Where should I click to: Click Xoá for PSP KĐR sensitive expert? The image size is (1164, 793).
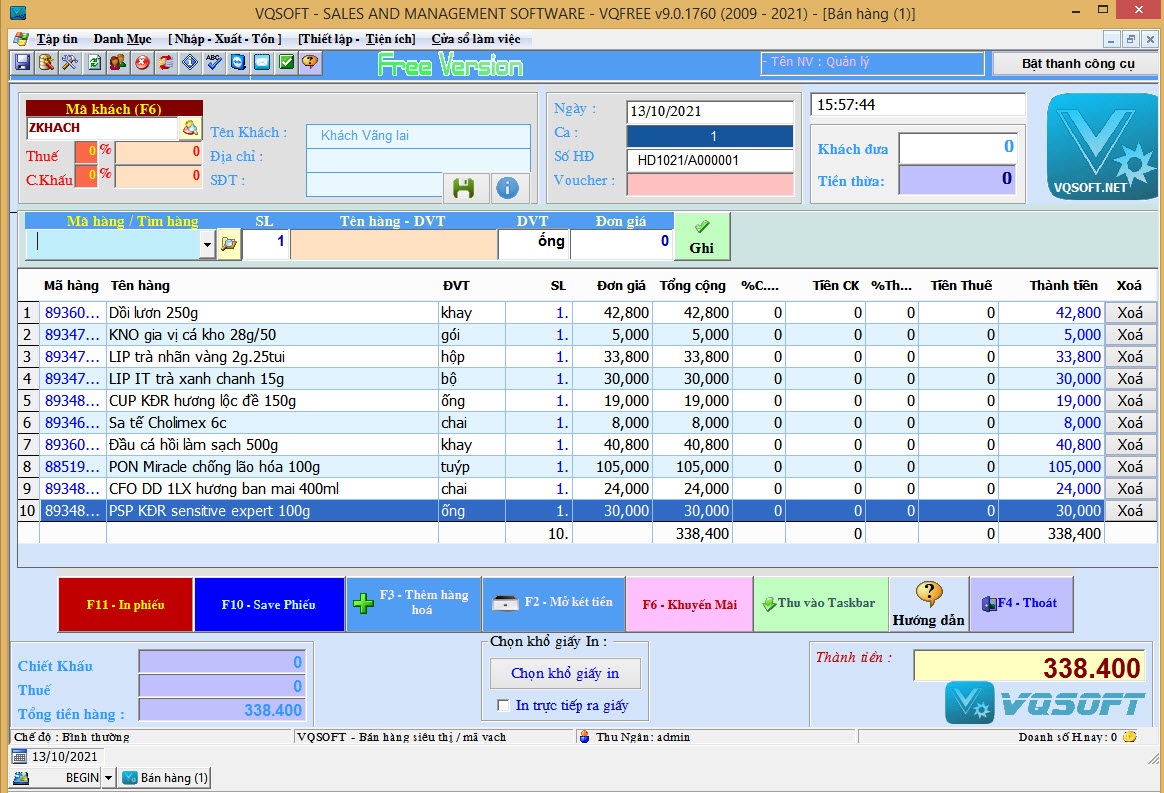[x=1130, y=511]
